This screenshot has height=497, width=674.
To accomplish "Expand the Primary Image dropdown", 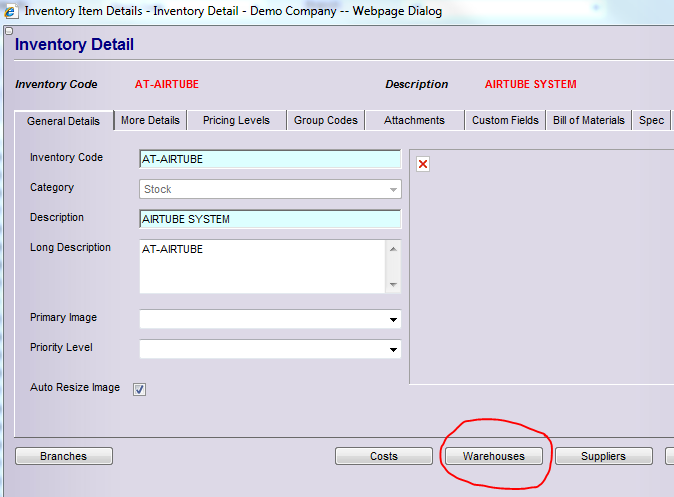I will click(x=270, y=320).
